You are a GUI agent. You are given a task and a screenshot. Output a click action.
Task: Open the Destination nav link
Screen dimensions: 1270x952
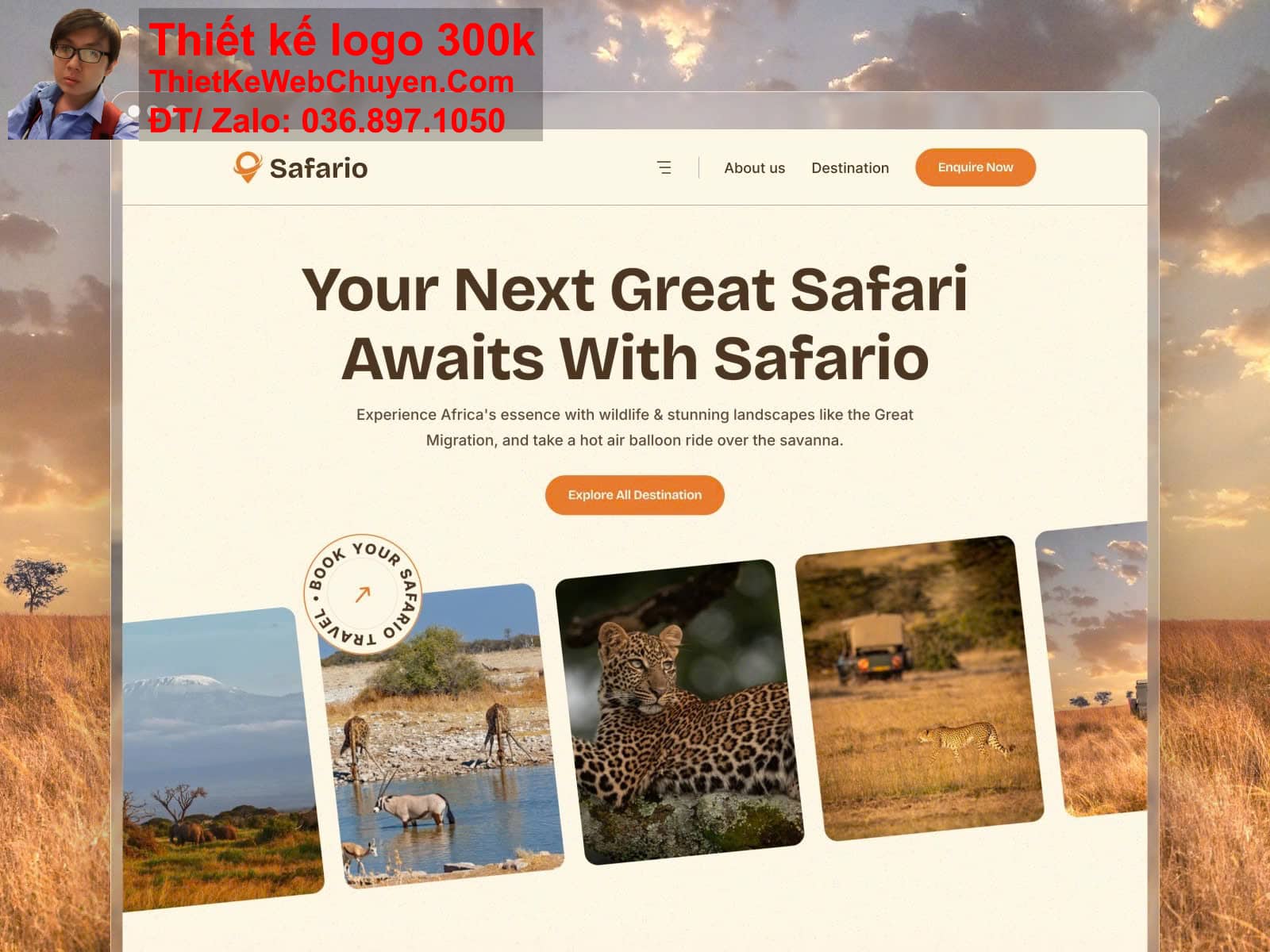click(x=850, y=168)
